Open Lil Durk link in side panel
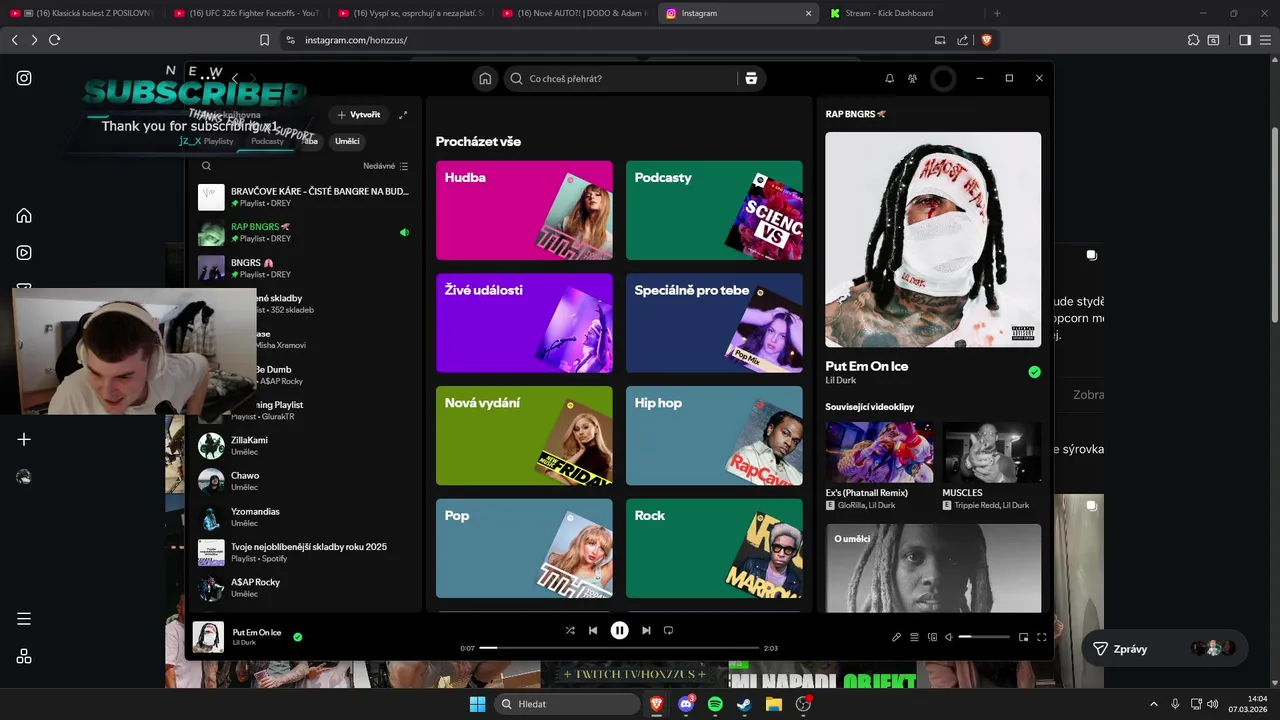Image resolution: width=1280 pixels, height=720 pixels. pos(841,382)
